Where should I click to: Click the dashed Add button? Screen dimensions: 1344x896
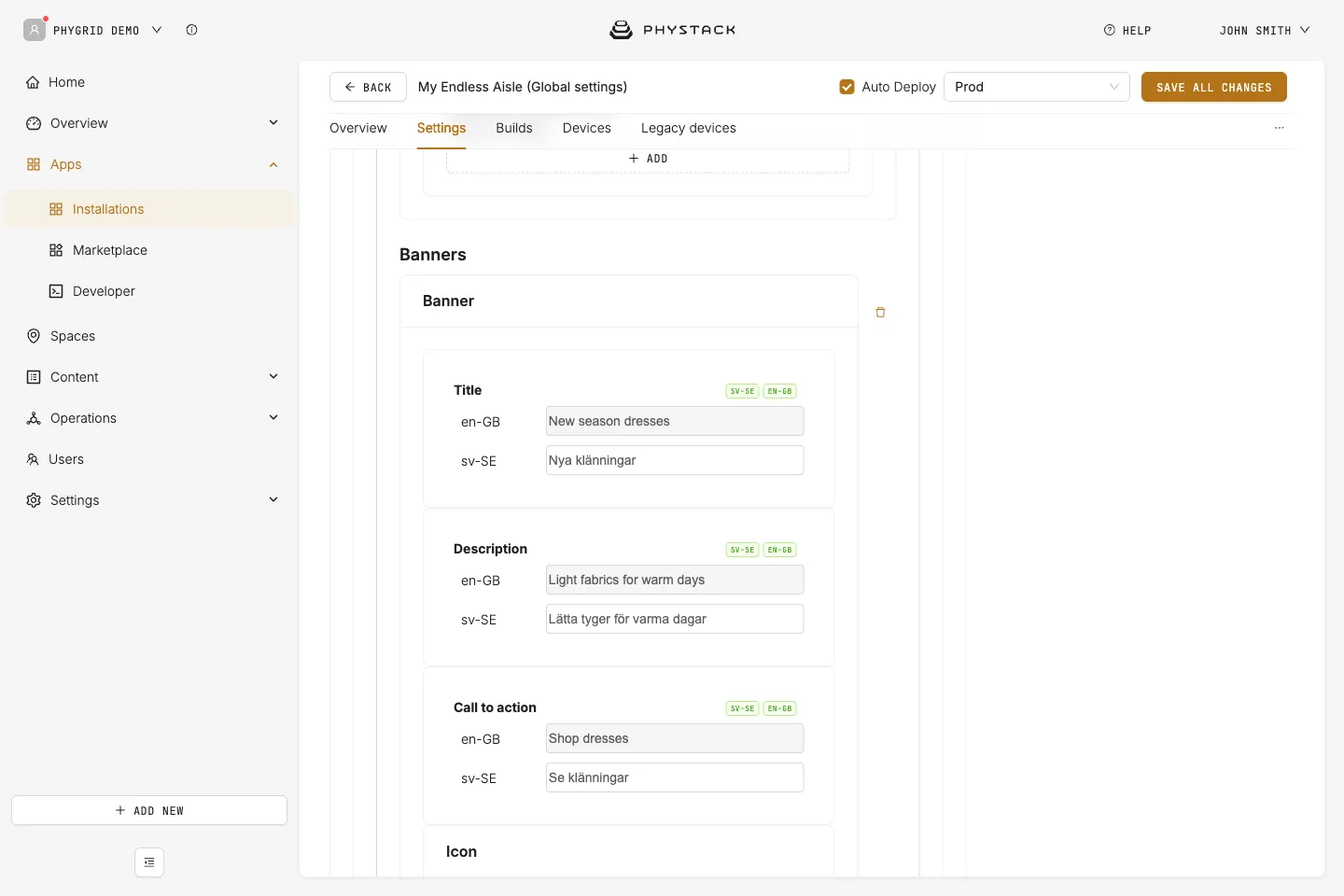(x=648, y=159)
